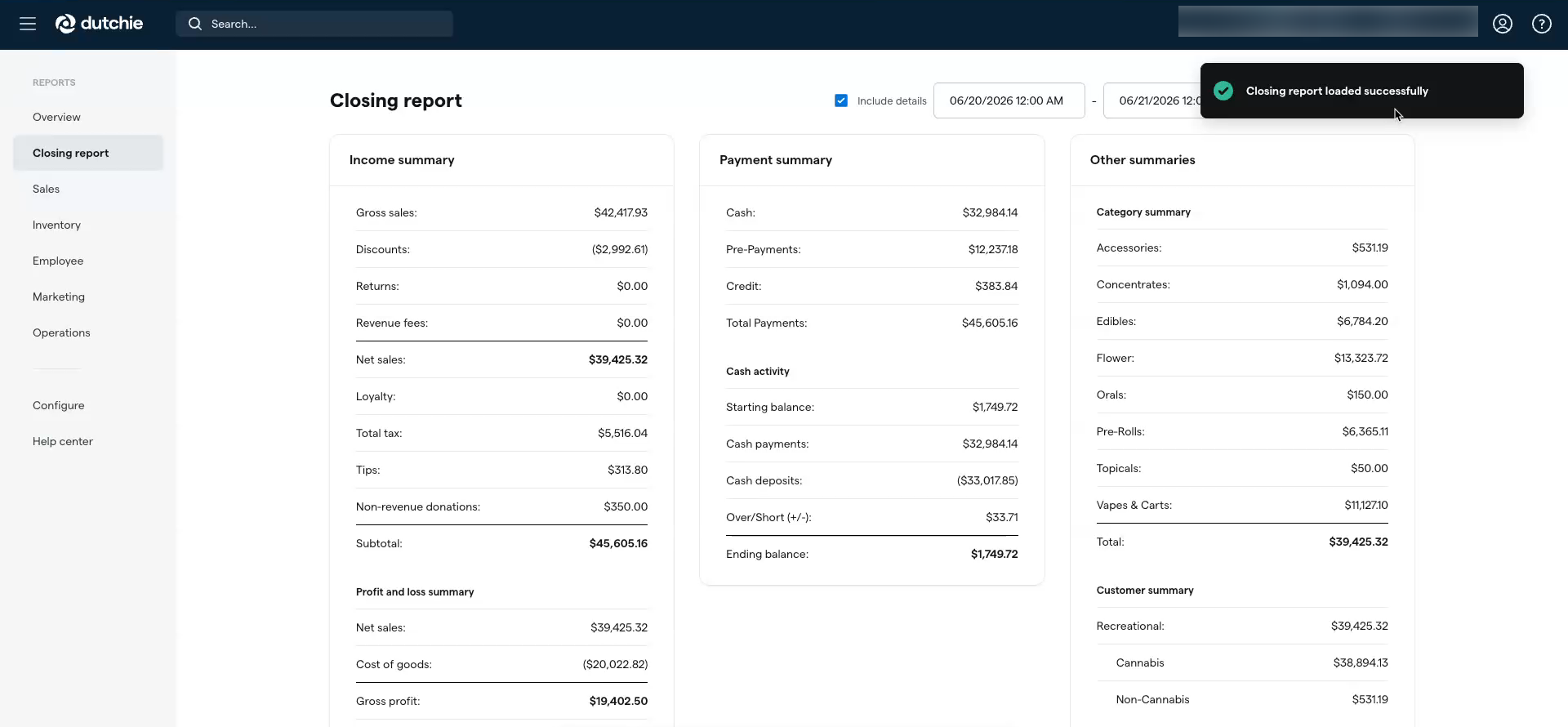Uncheck the Include details checkbox
This screenshot has width=1568, height=727.
[841, 100]
